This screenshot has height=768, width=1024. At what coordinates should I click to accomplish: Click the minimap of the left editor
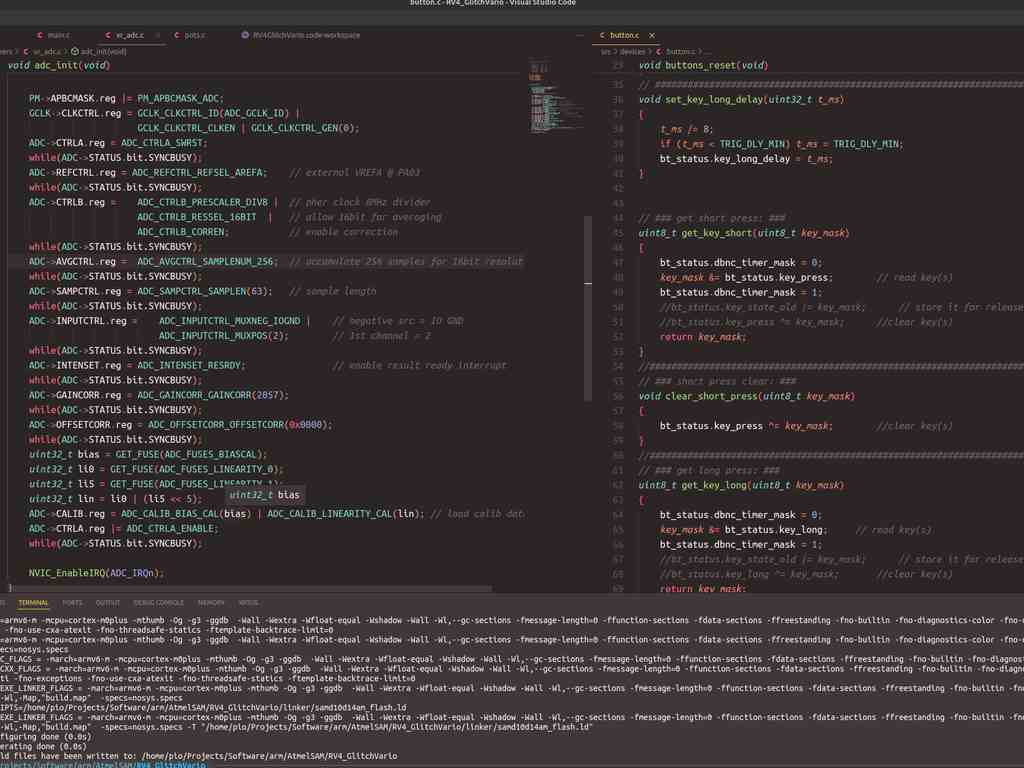555,98
